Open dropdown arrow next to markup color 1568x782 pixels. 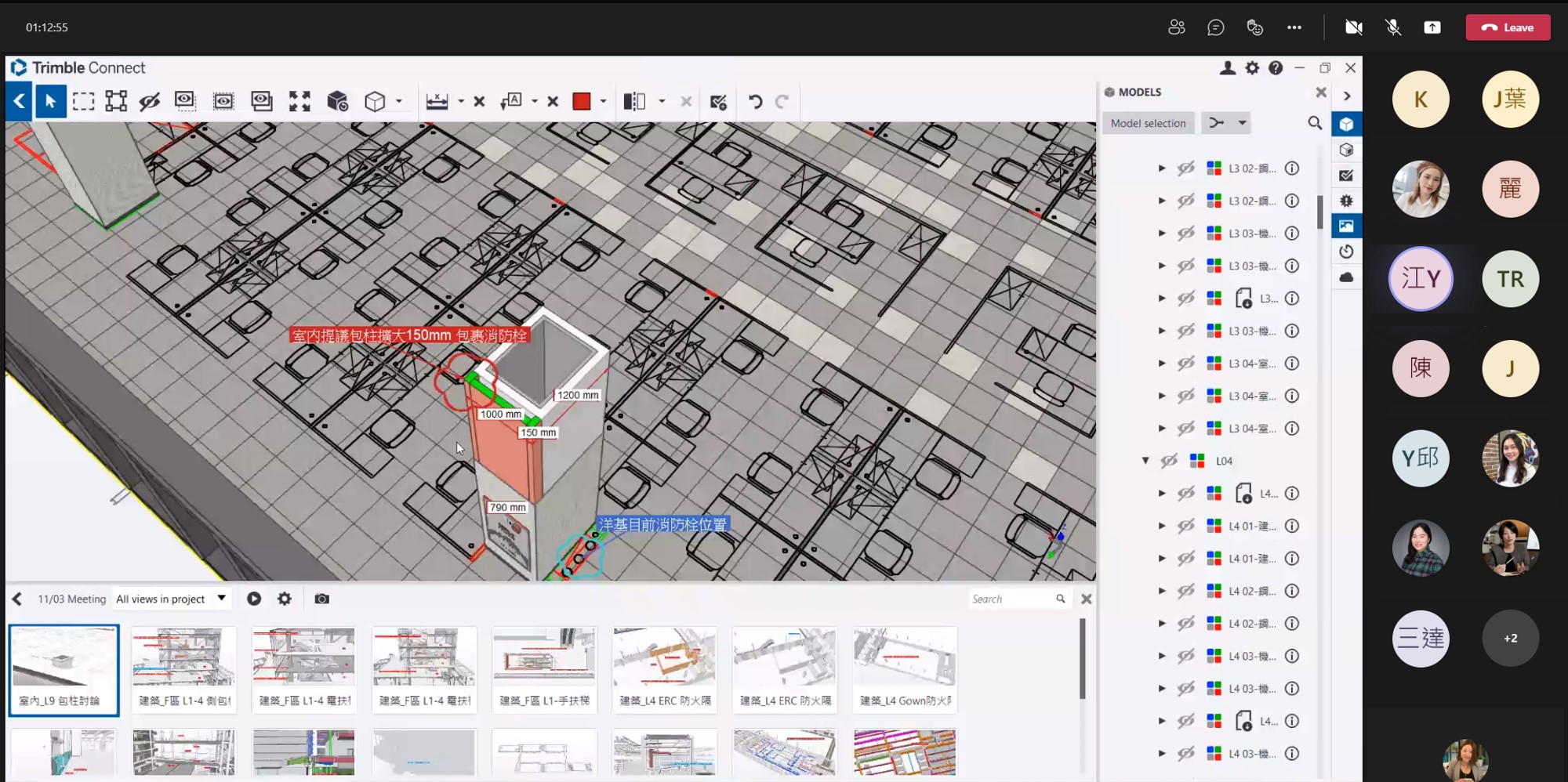pyautogui.click(x=603, y=101)
